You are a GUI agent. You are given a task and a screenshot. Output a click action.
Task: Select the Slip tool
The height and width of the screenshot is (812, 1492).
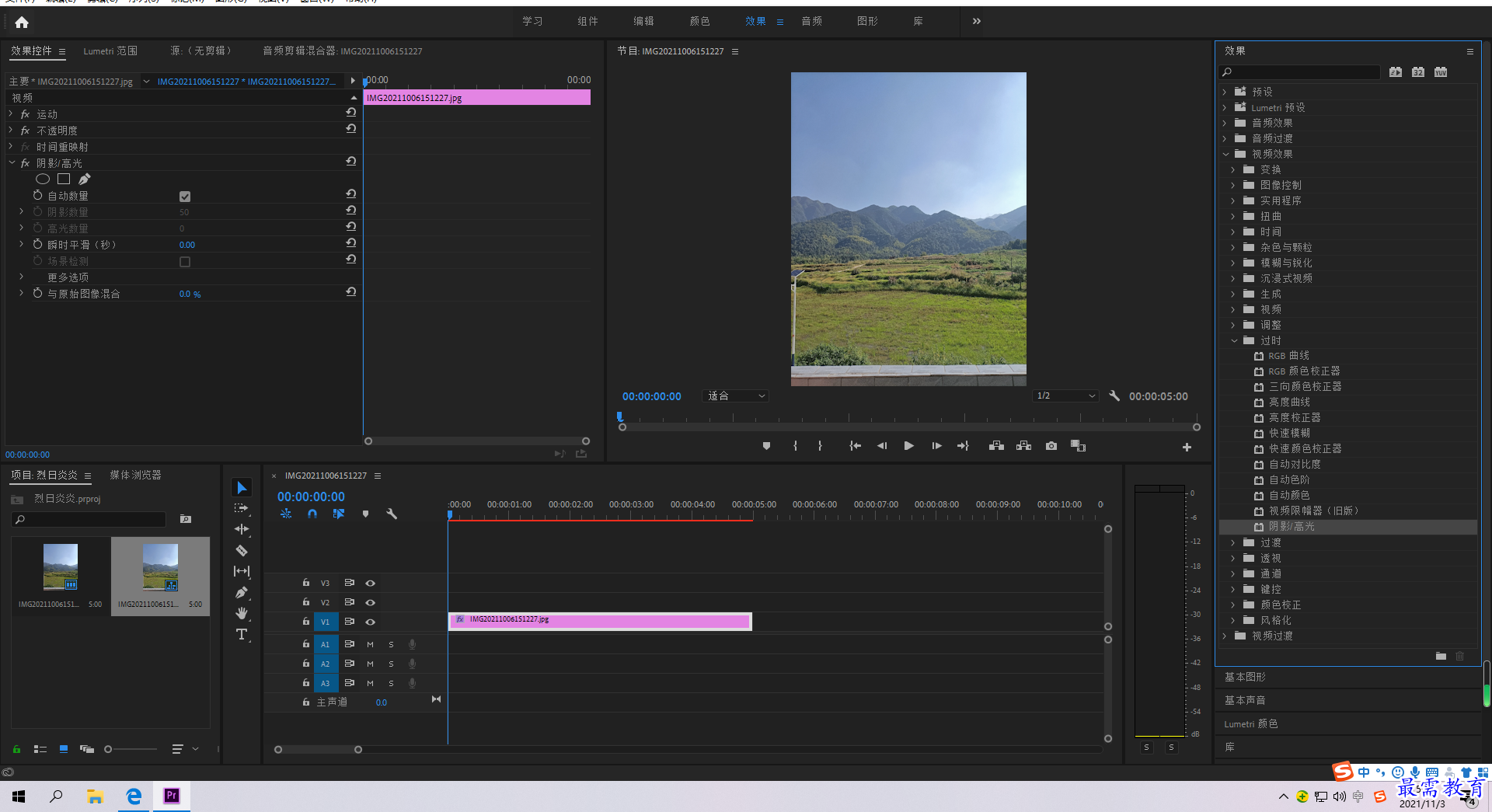click(242, 571)
